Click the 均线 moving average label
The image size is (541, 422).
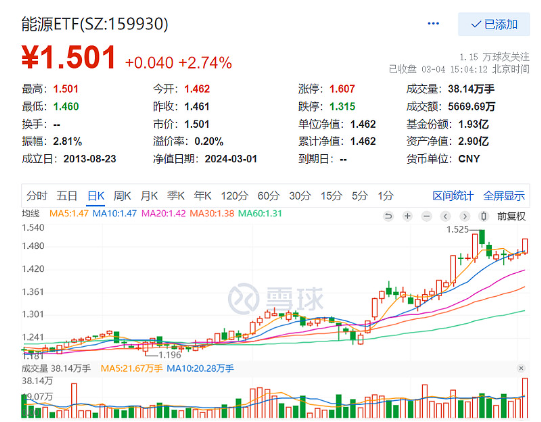pyautogui.click(x=31, y=214)
